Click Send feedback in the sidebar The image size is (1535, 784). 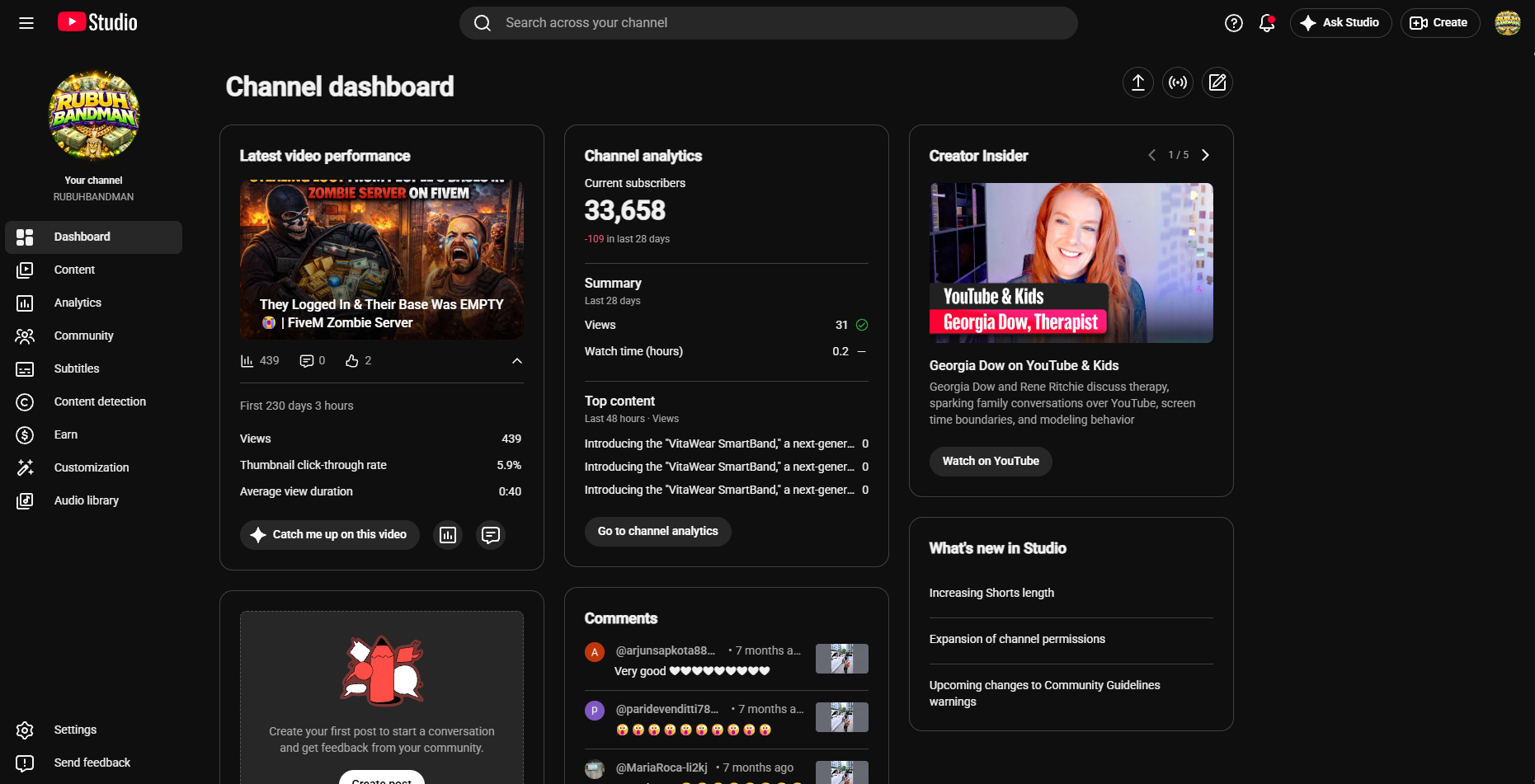tap(93, 763)
